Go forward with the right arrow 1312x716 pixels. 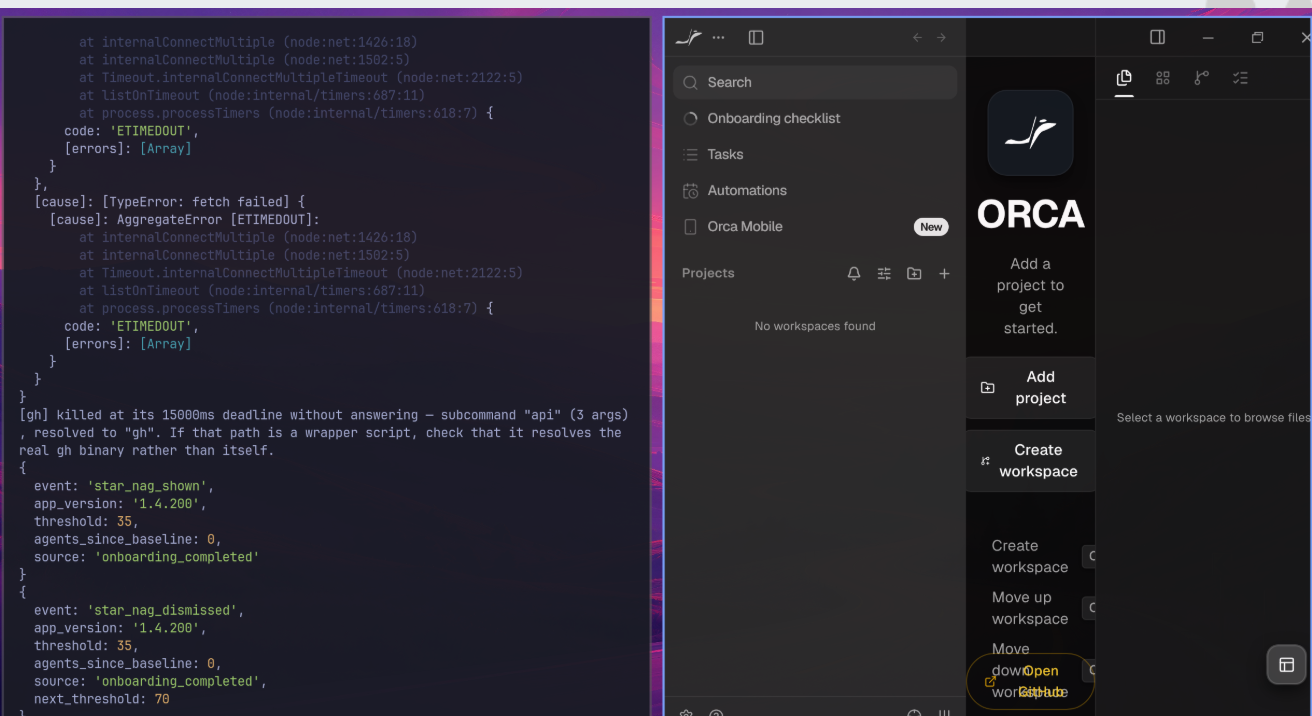941,37
